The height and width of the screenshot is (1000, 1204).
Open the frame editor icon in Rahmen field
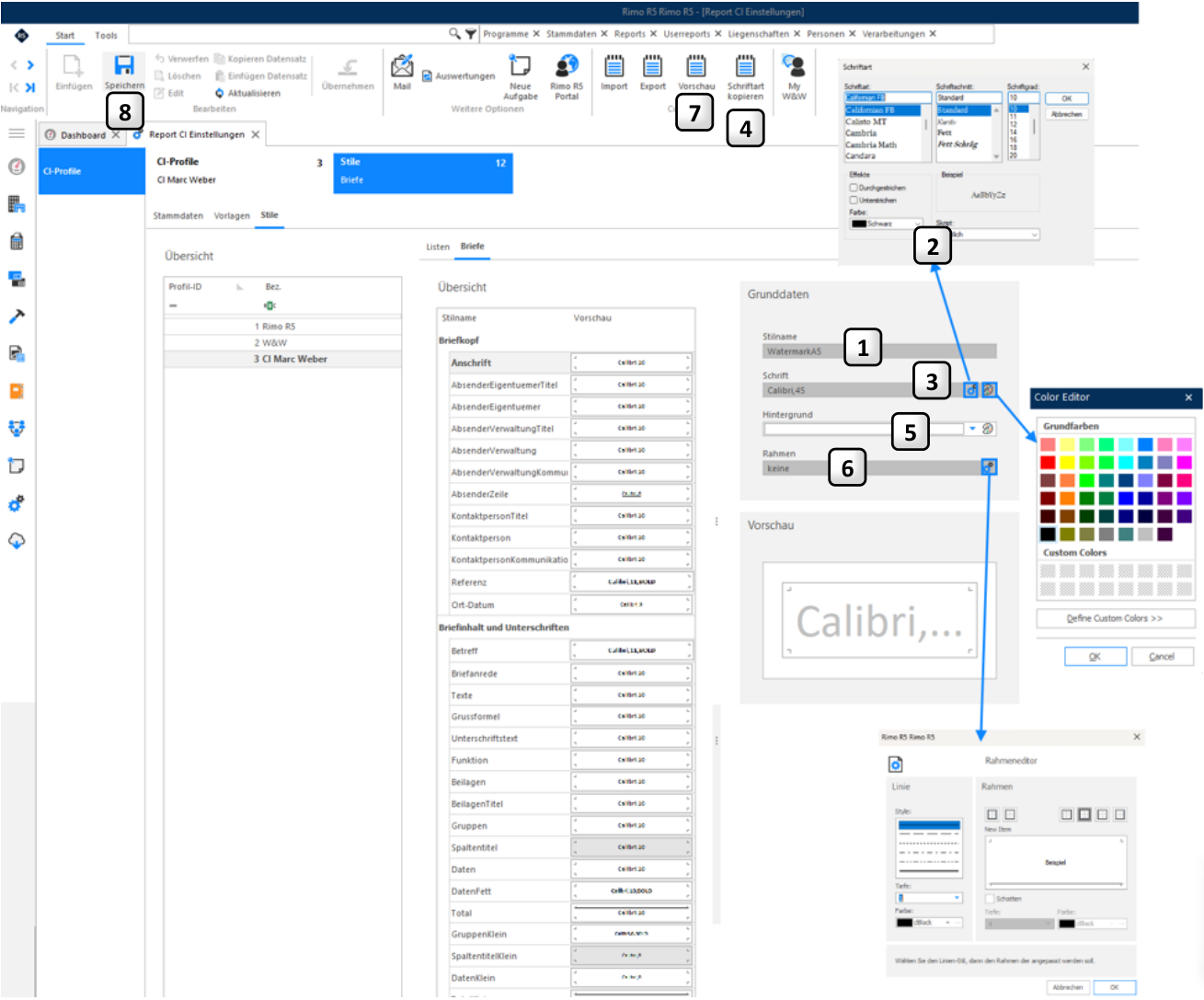[x=989, y=467]
